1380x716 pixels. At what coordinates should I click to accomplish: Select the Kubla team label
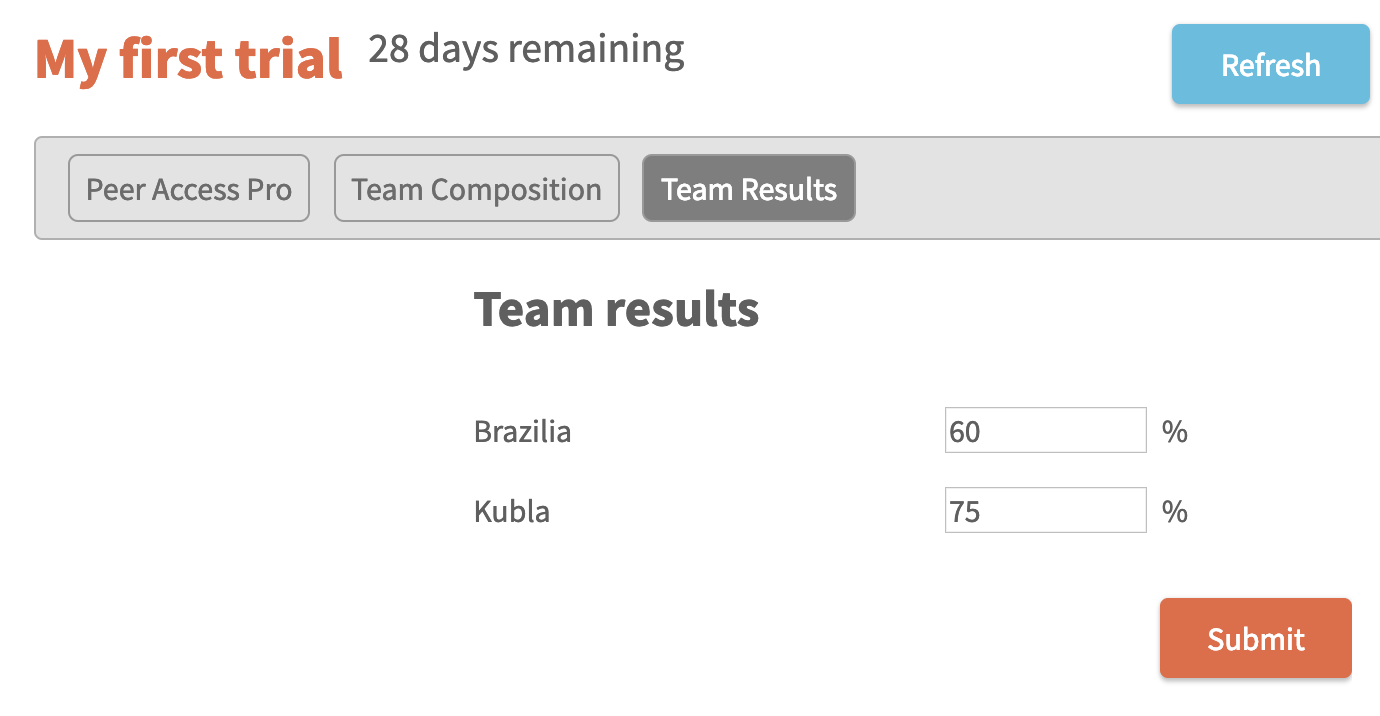[512, 512]
